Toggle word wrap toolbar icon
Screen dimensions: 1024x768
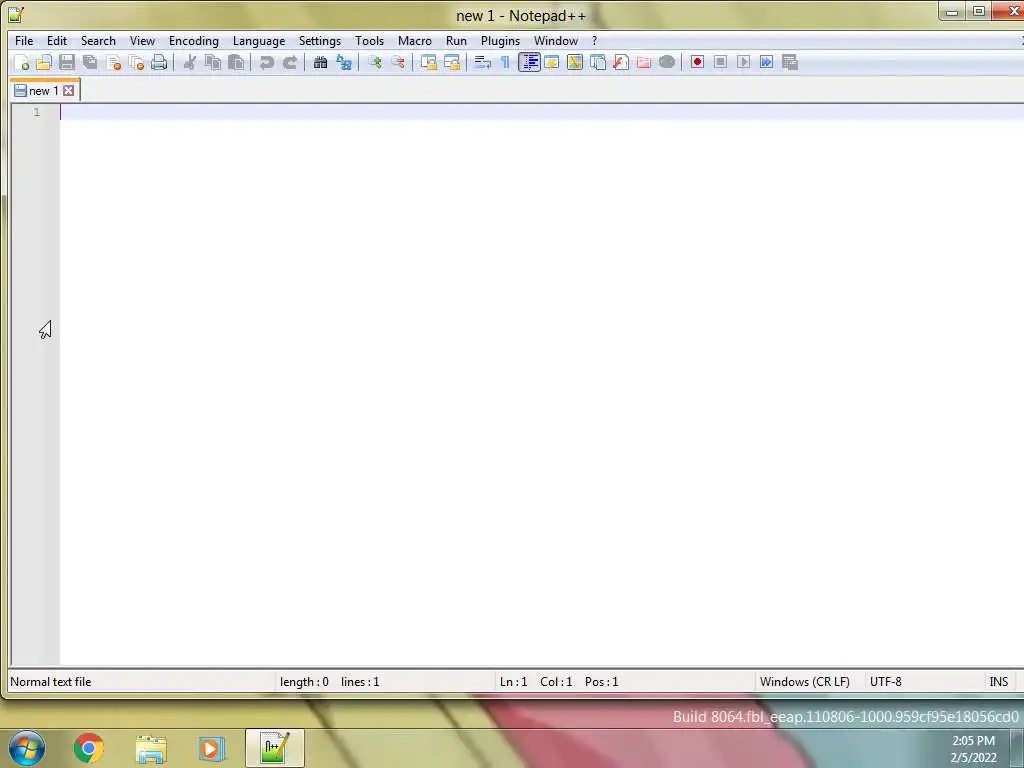pos(483,63)
